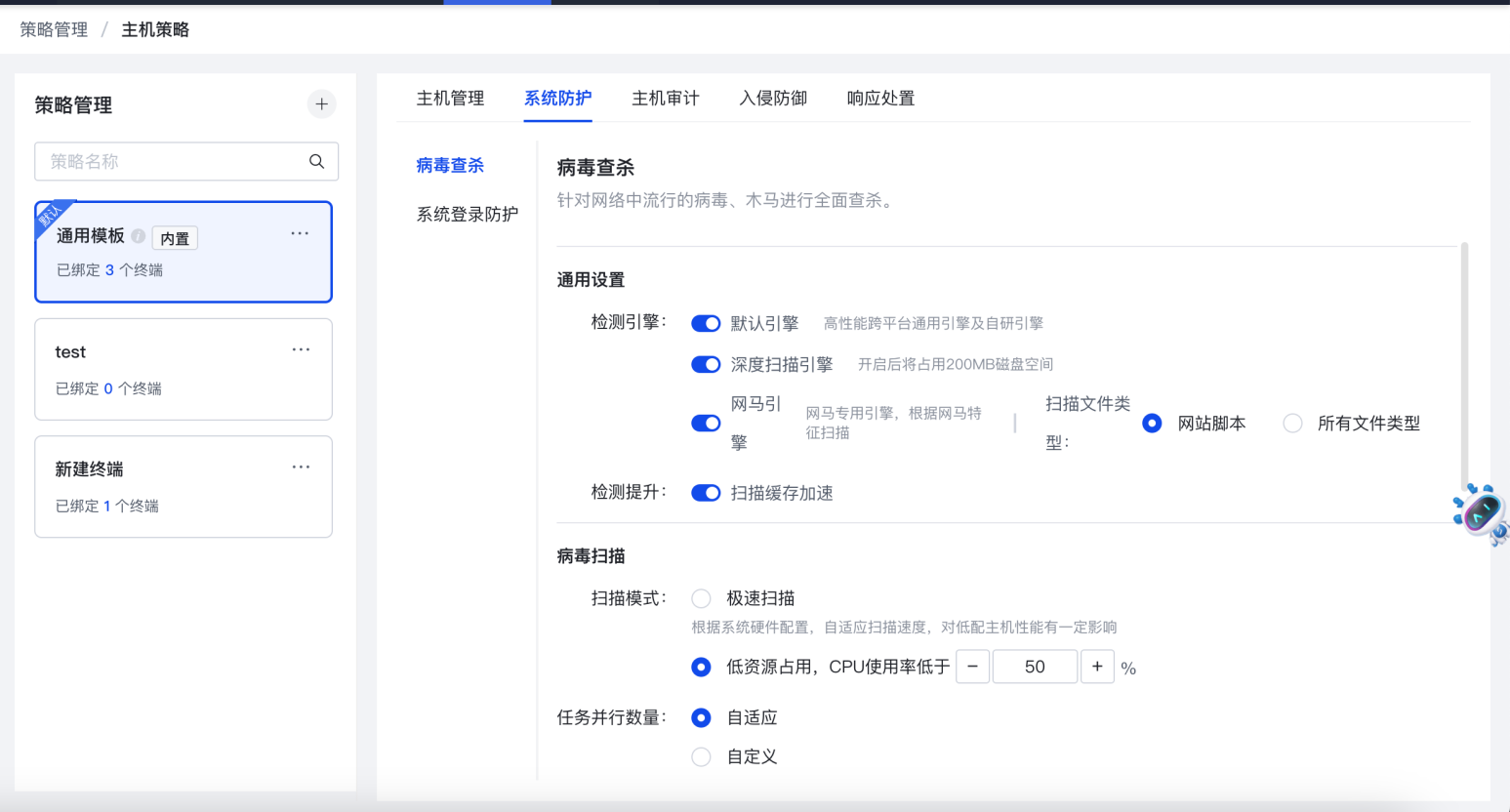The image size is (1510, 812).
Task: Open the 主机审计 tab
Action: 665,99
